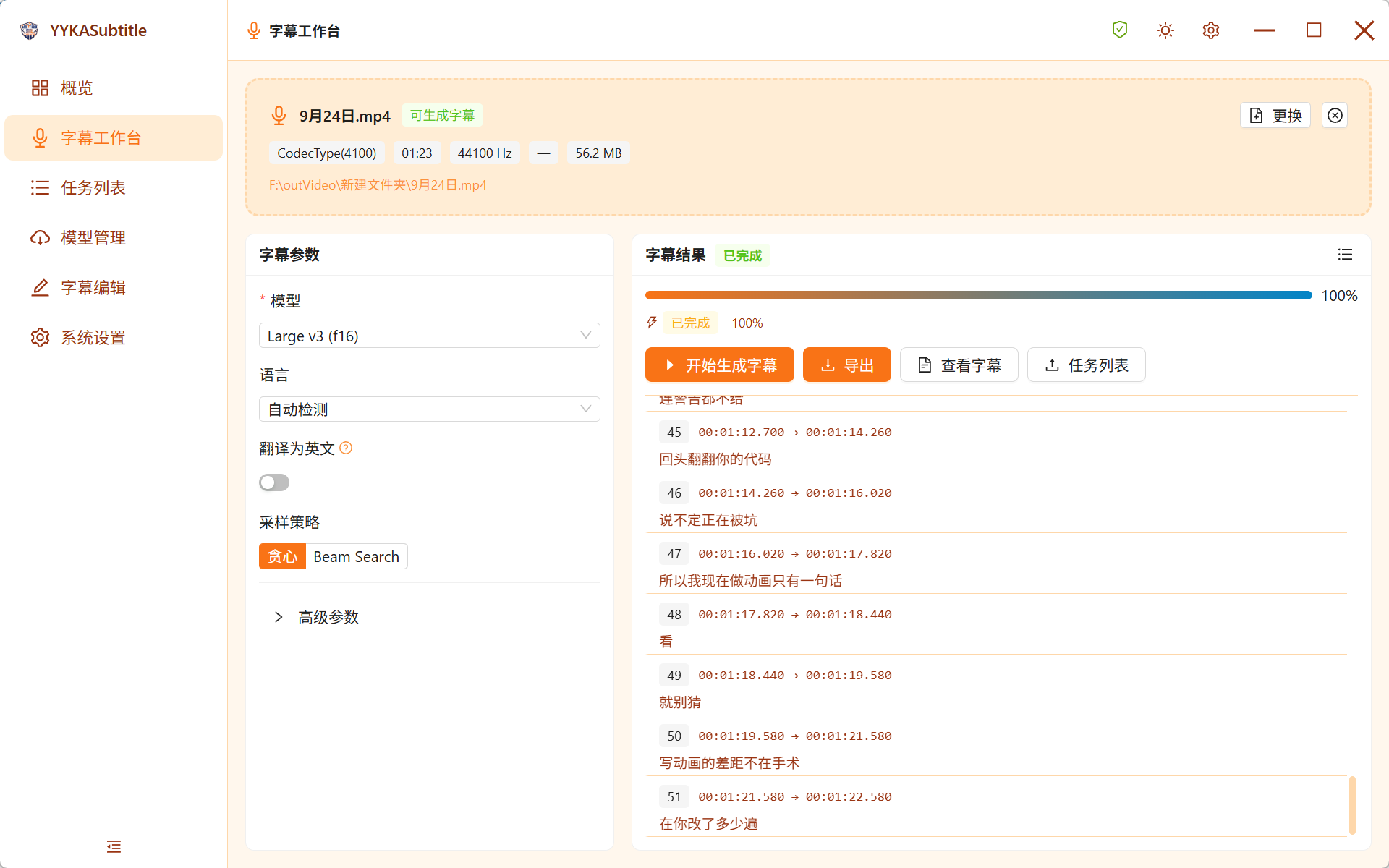
Task: Open settings via top-right gear icon
Action: click(x=1211, y=30)
